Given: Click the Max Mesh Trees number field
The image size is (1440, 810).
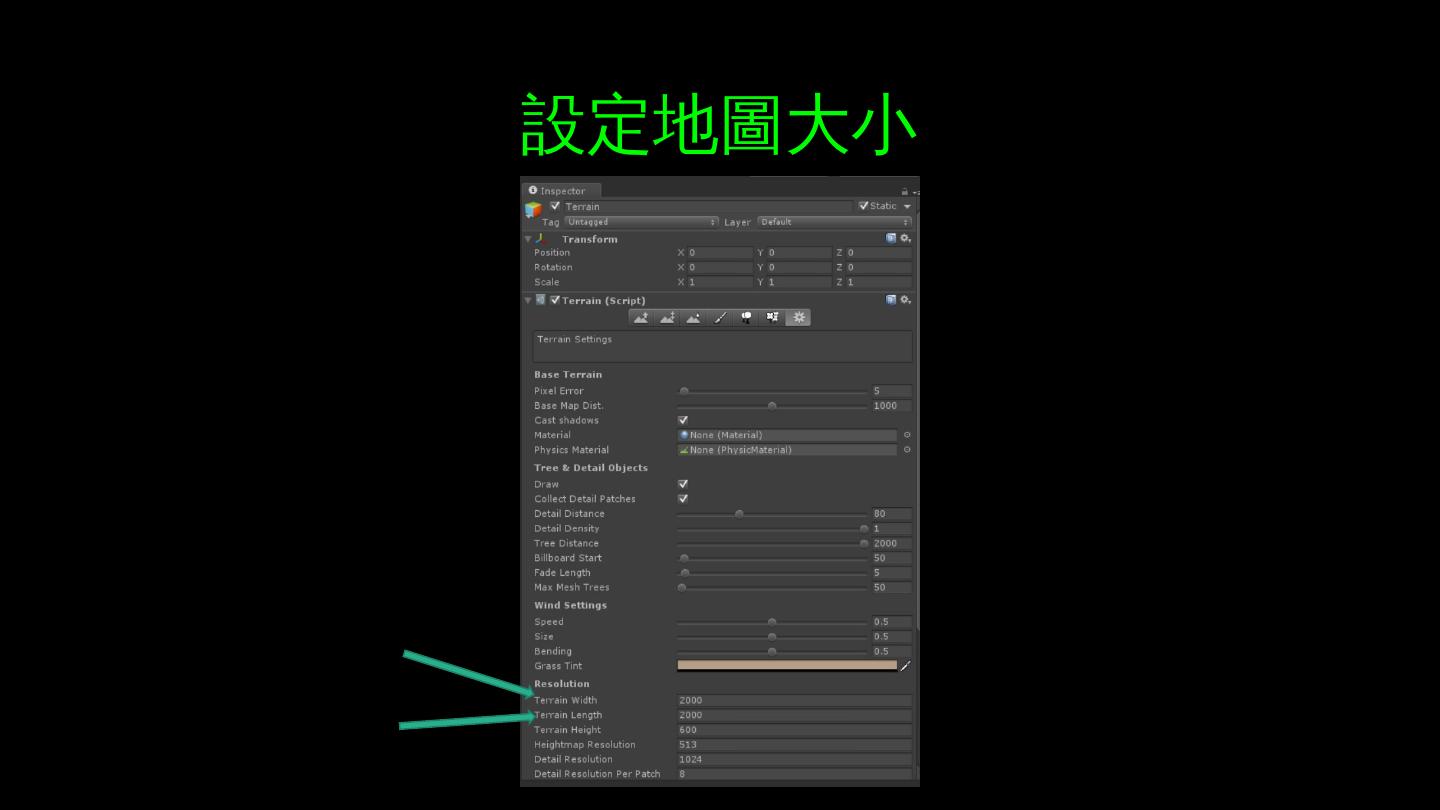Looking at the screenshot, I should pyautogui.click(x=892, y=588).
